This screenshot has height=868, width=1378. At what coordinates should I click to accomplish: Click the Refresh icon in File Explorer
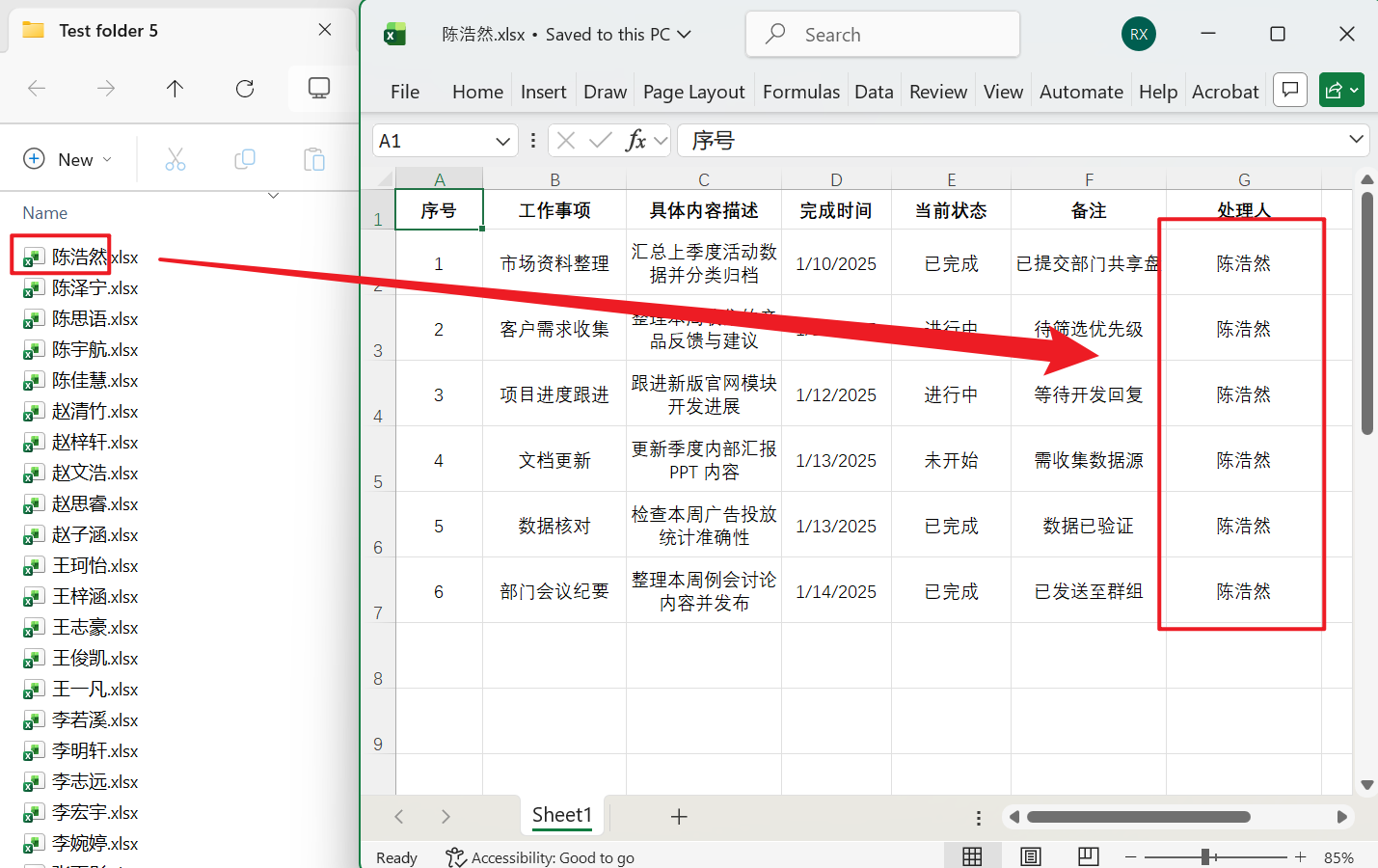coord(244,89)
